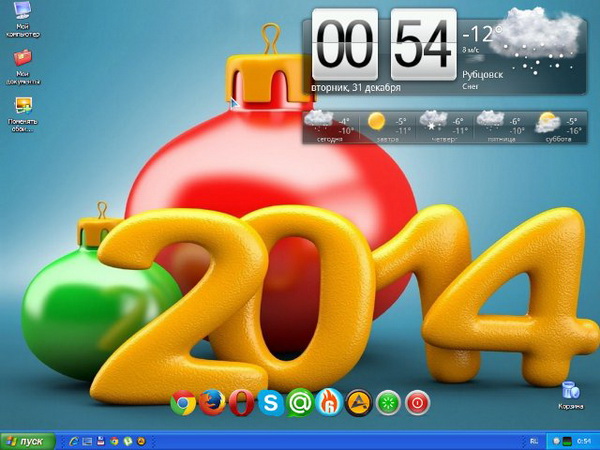The height and width of the screenshot is (450, 600).
Task: Click the orange flame dock icon
Action: (x=329, y=403)
